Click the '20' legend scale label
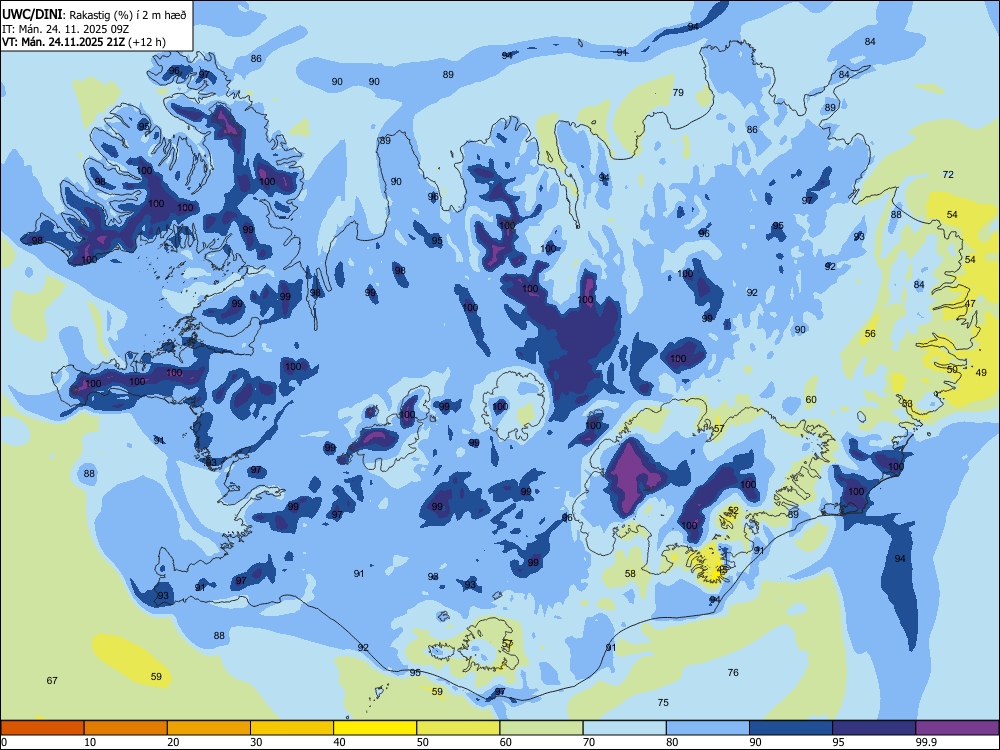1000x750 pixels. coord(173,742)
